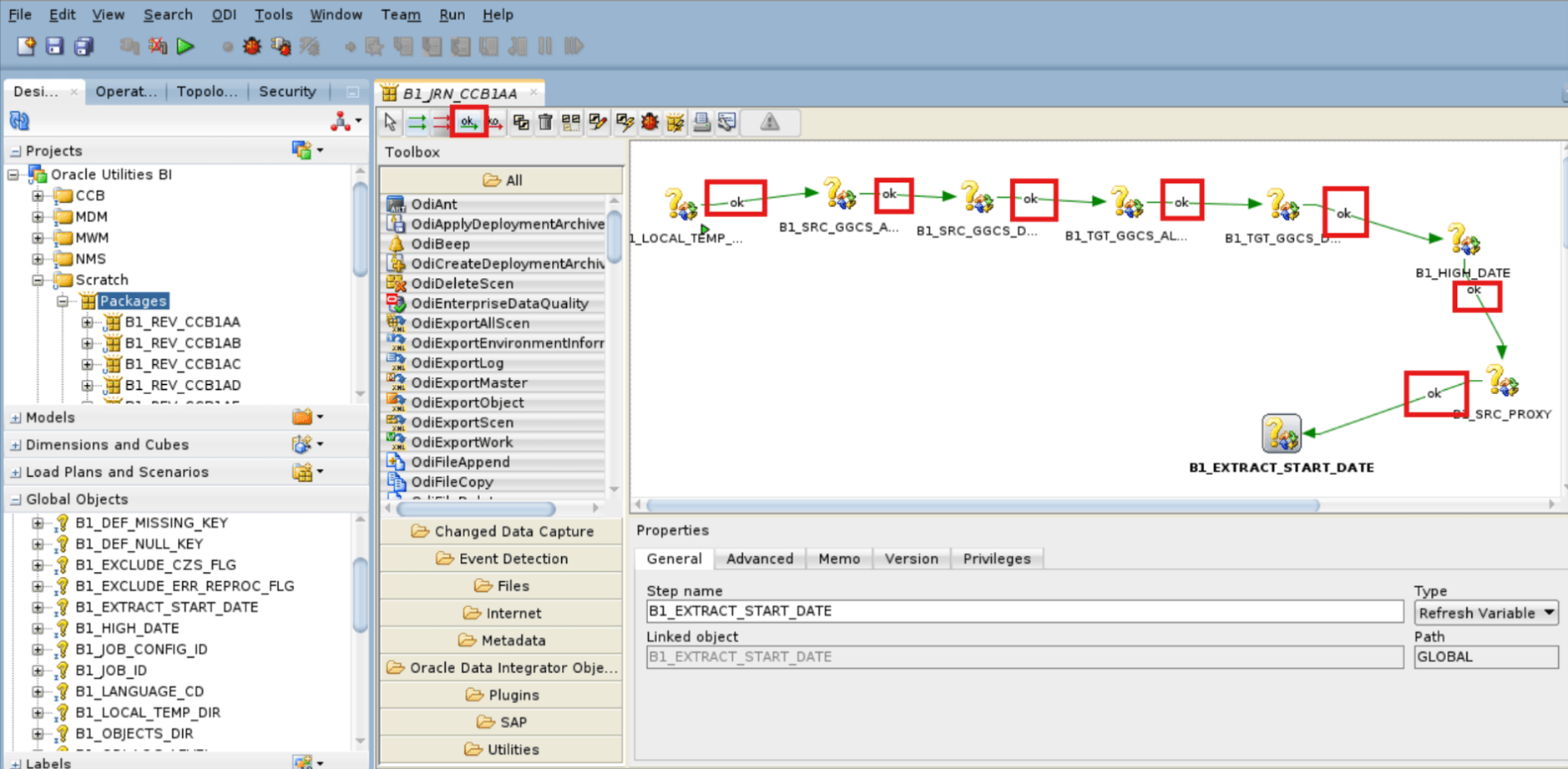The image size is (1568, 769).
Task: Click the Duplicate Selection icon
Action: [519, 122]
